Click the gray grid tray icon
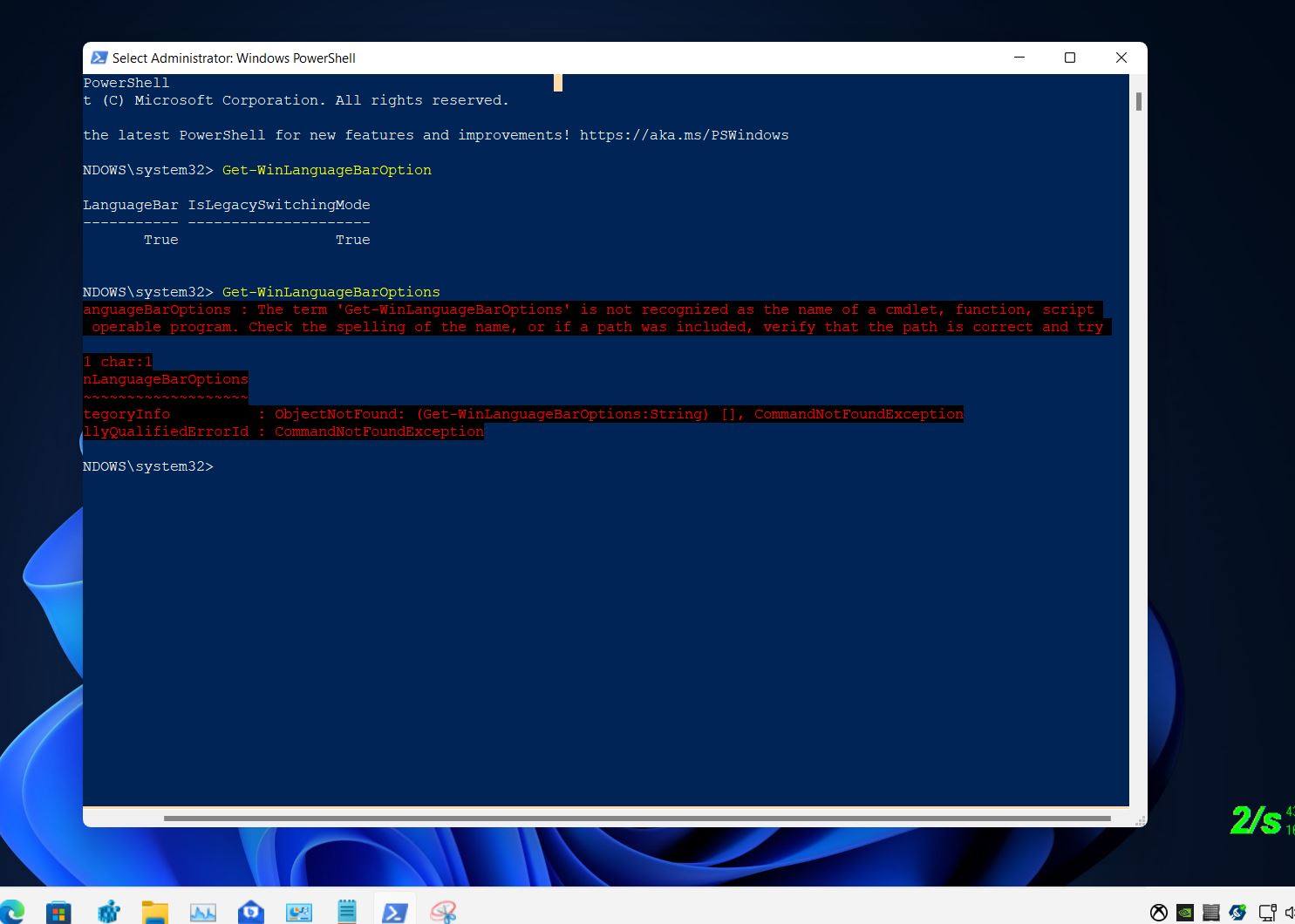1295x924 pixels. coord(1210,913)
